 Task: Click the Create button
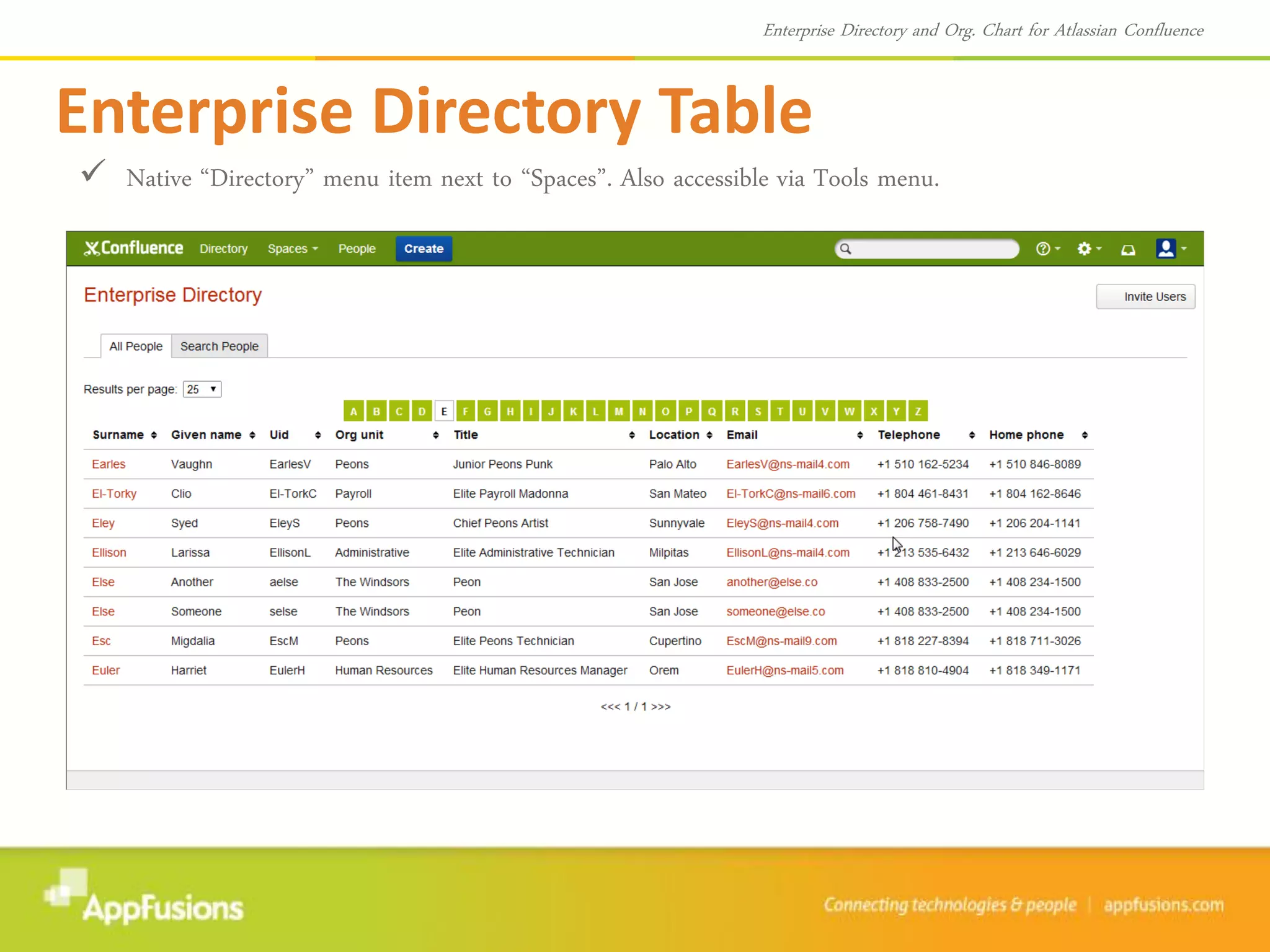click(x=424, y=249)
